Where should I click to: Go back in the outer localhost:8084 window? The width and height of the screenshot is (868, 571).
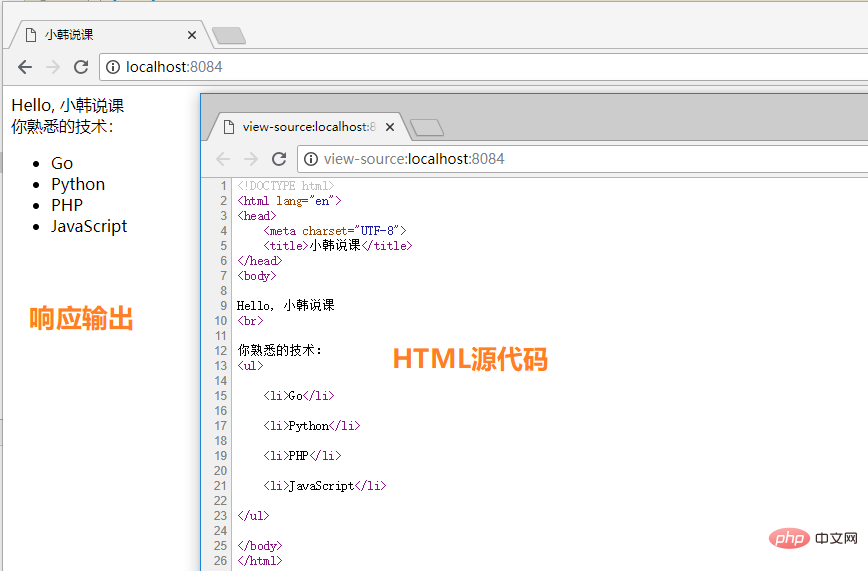[x=25, y=67]
